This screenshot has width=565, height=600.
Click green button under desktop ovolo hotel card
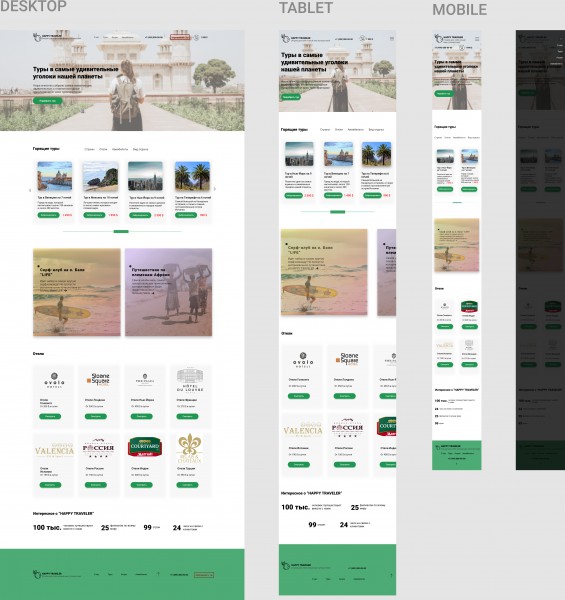click(x=50, y=416)
